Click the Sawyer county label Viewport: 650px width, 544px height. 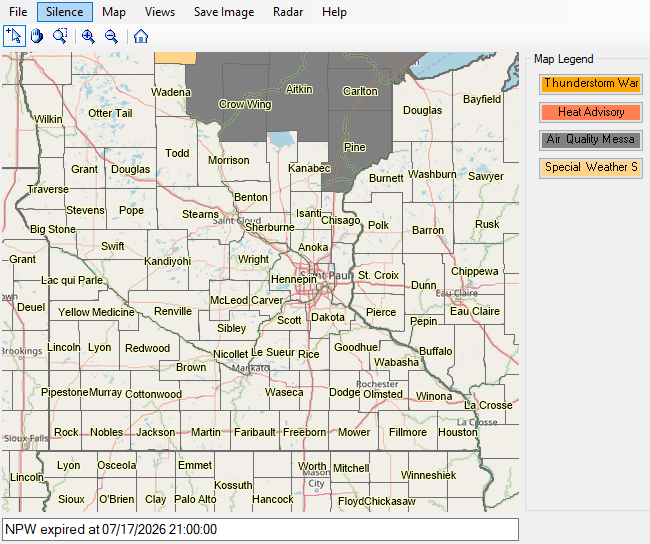[x=486, y=177]
